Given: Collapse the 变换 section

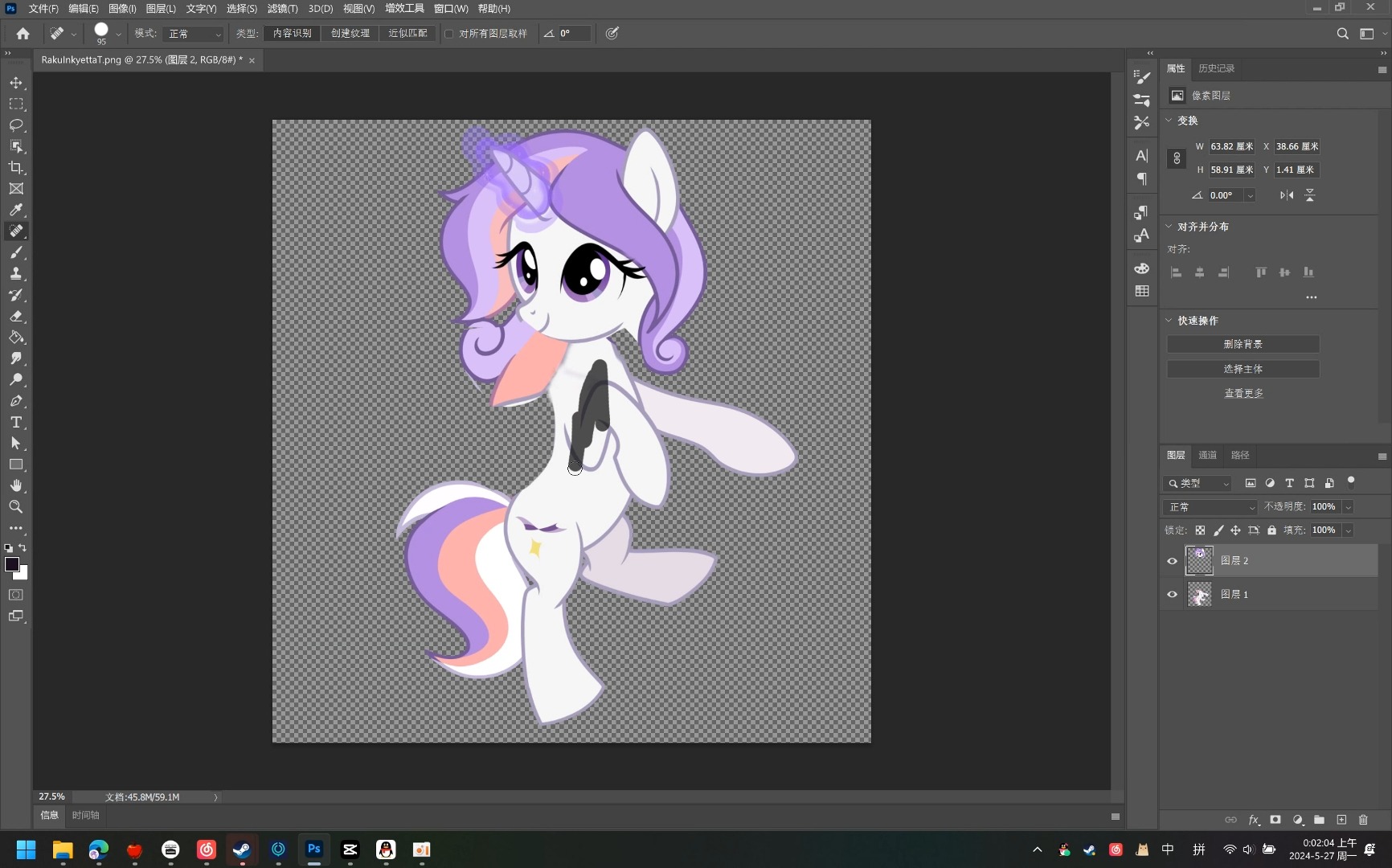Looking at the screenshot, I should [1169, 121].
